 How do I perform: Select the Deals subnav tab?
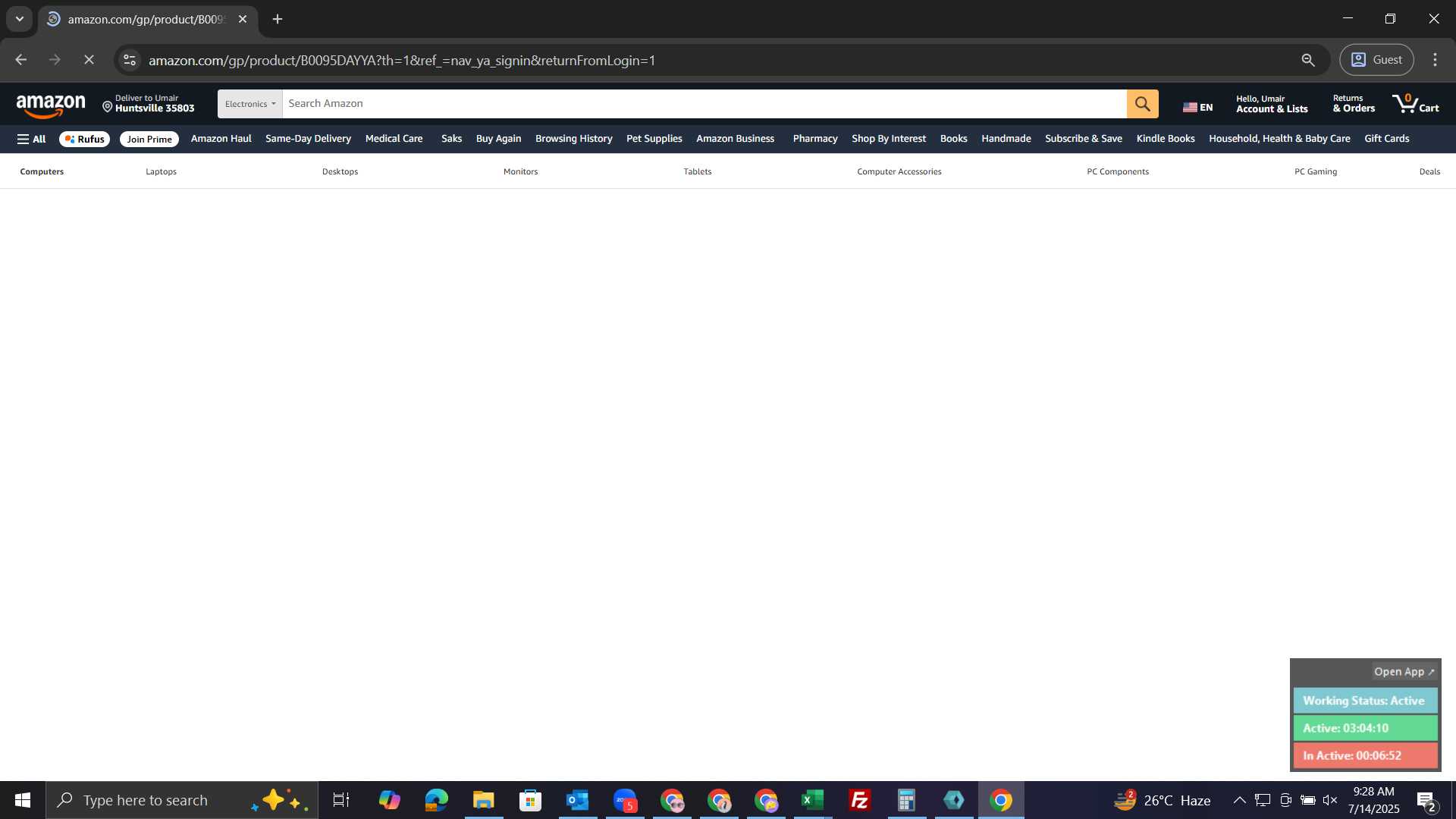(x=1429, y=171)
